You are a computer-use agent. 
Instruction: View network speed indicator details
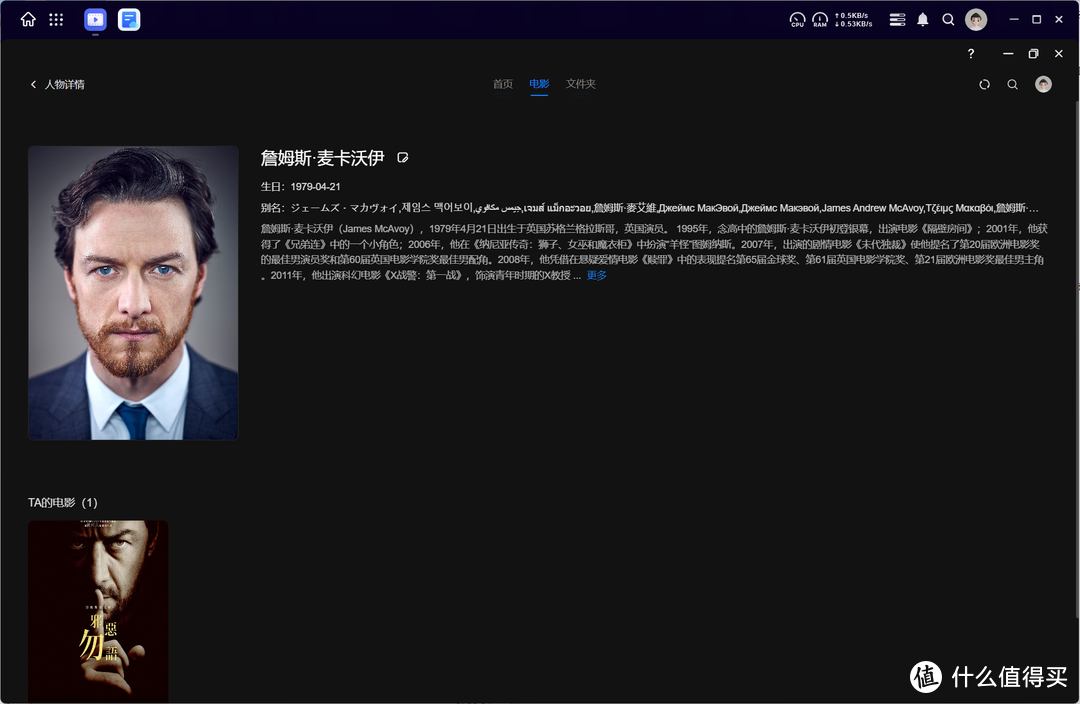pyautogui.click(x=855, y=19)
